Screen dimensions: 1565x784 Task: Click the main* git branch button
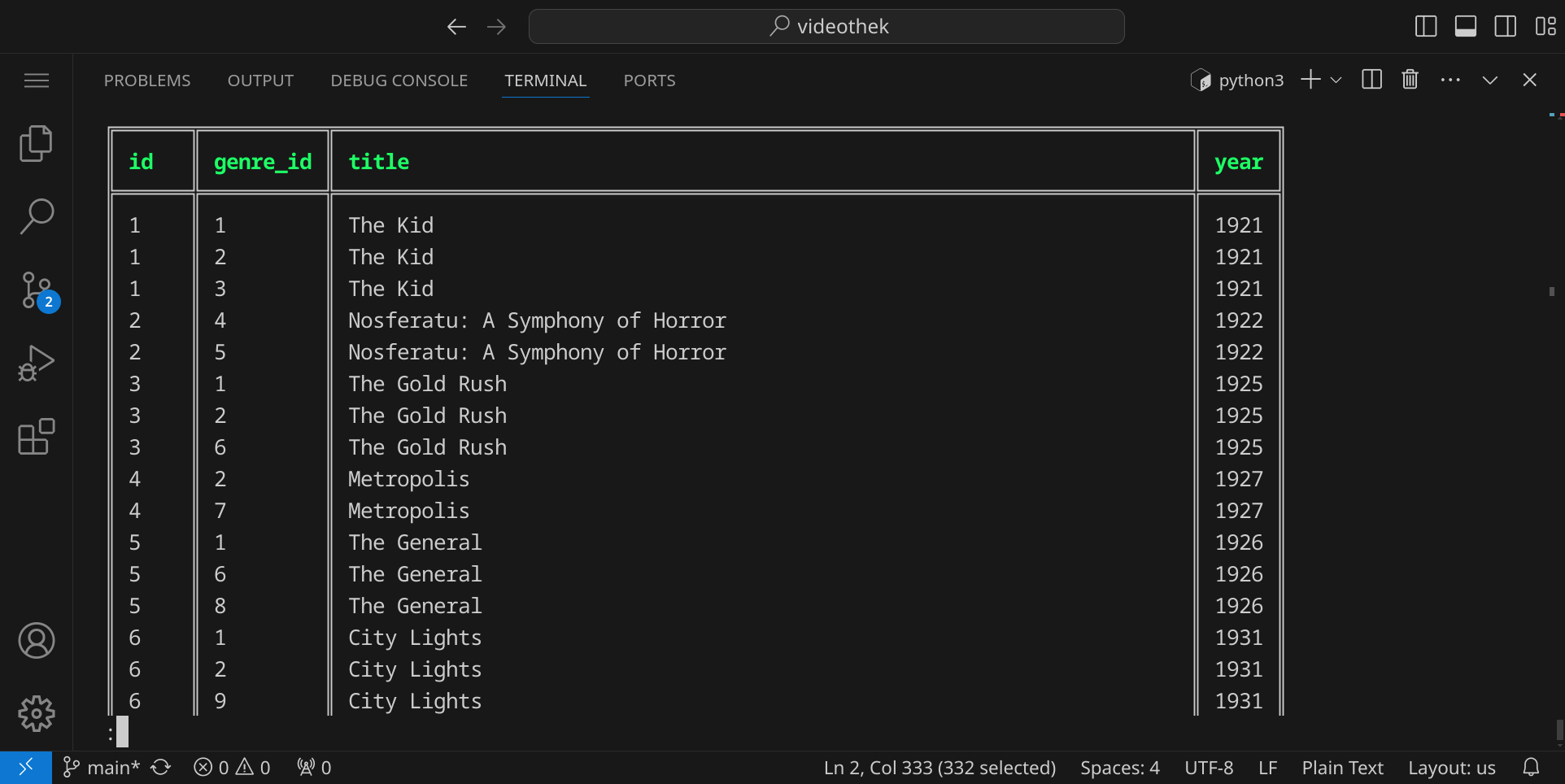point(102,768)
